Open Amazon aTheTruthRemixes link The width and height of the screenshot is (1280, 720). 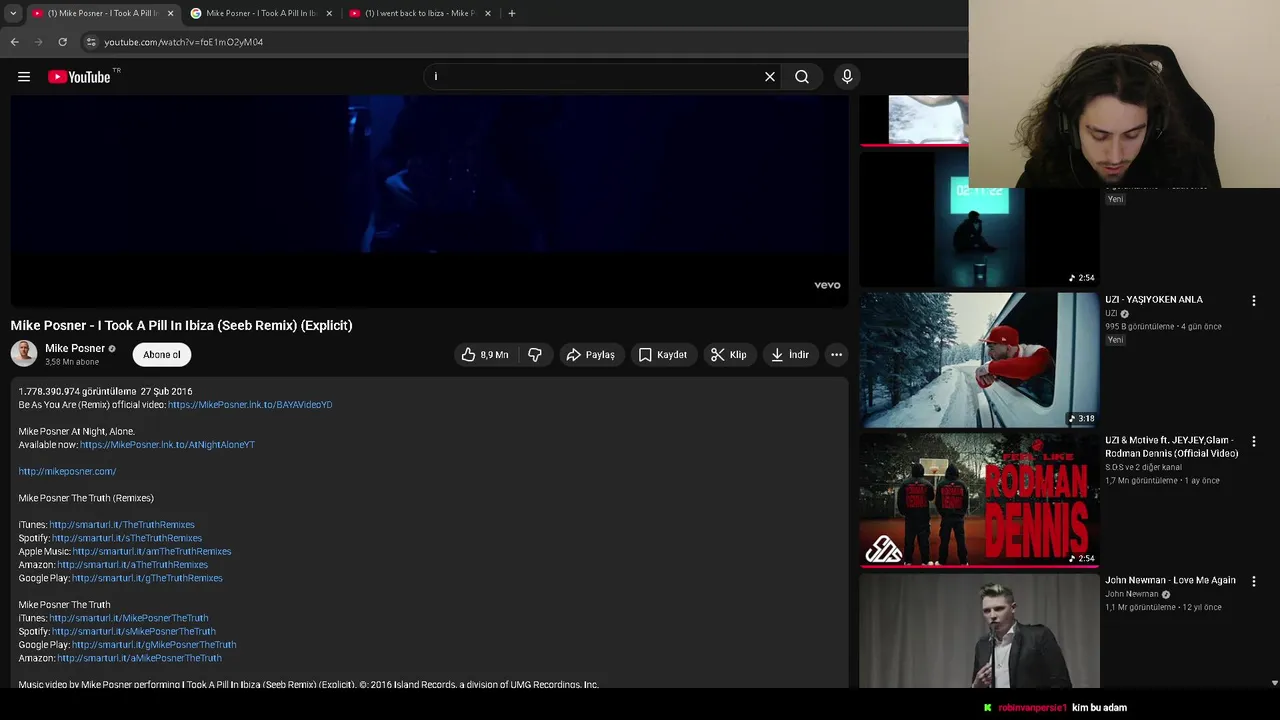pos(132,565)
